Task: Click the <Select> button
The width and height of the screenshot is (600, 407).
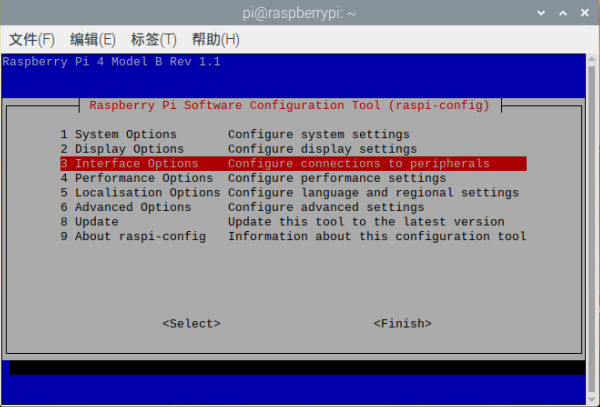Action: 191,324
